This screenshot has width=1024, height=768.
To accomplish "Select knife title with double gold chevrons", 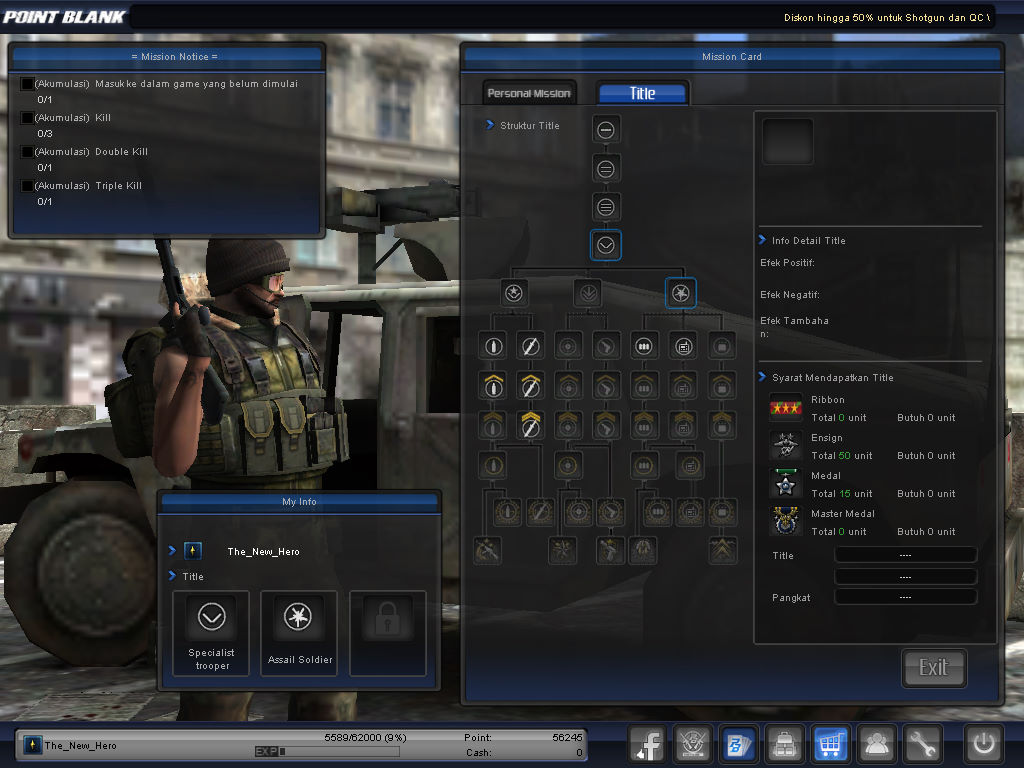I will [x=530, y=425].
